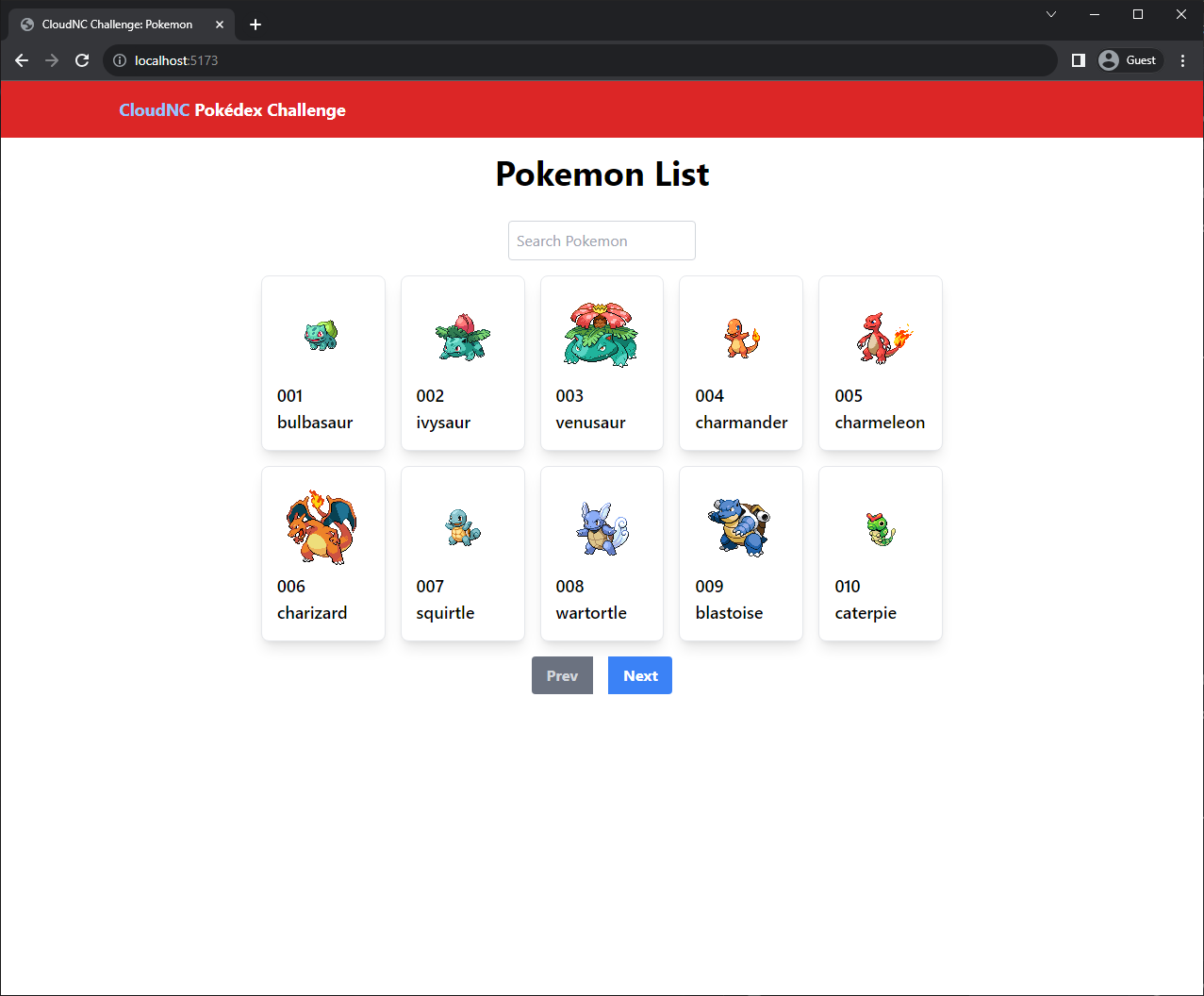Click number 006 on the charizard card
The width and height of the screenshot is (1204, 996).
click(291, 587)
